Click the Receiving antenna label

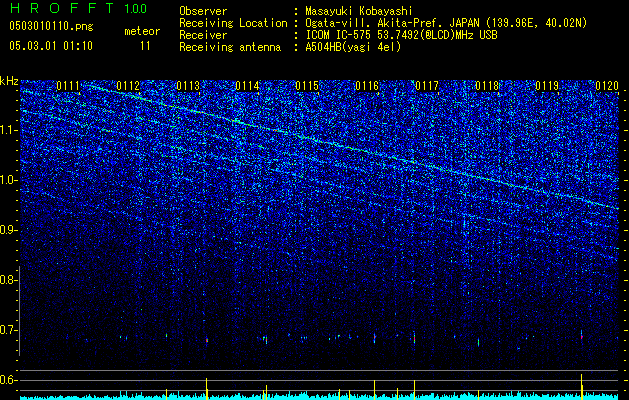pos(230,47)
